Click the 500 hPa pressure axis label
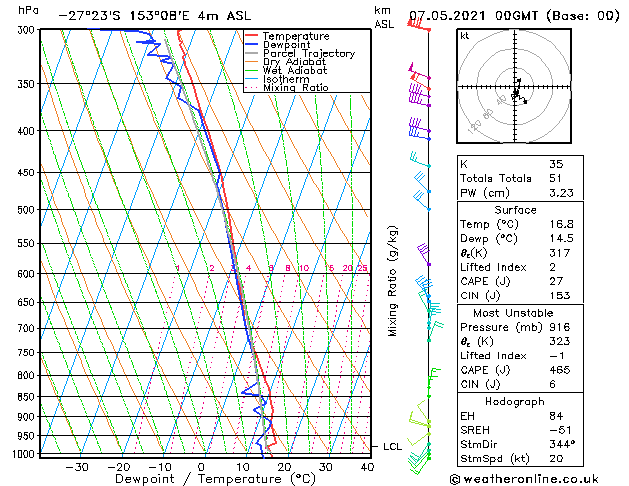This screenshot has height=486, width=629. tap(26, 210)
